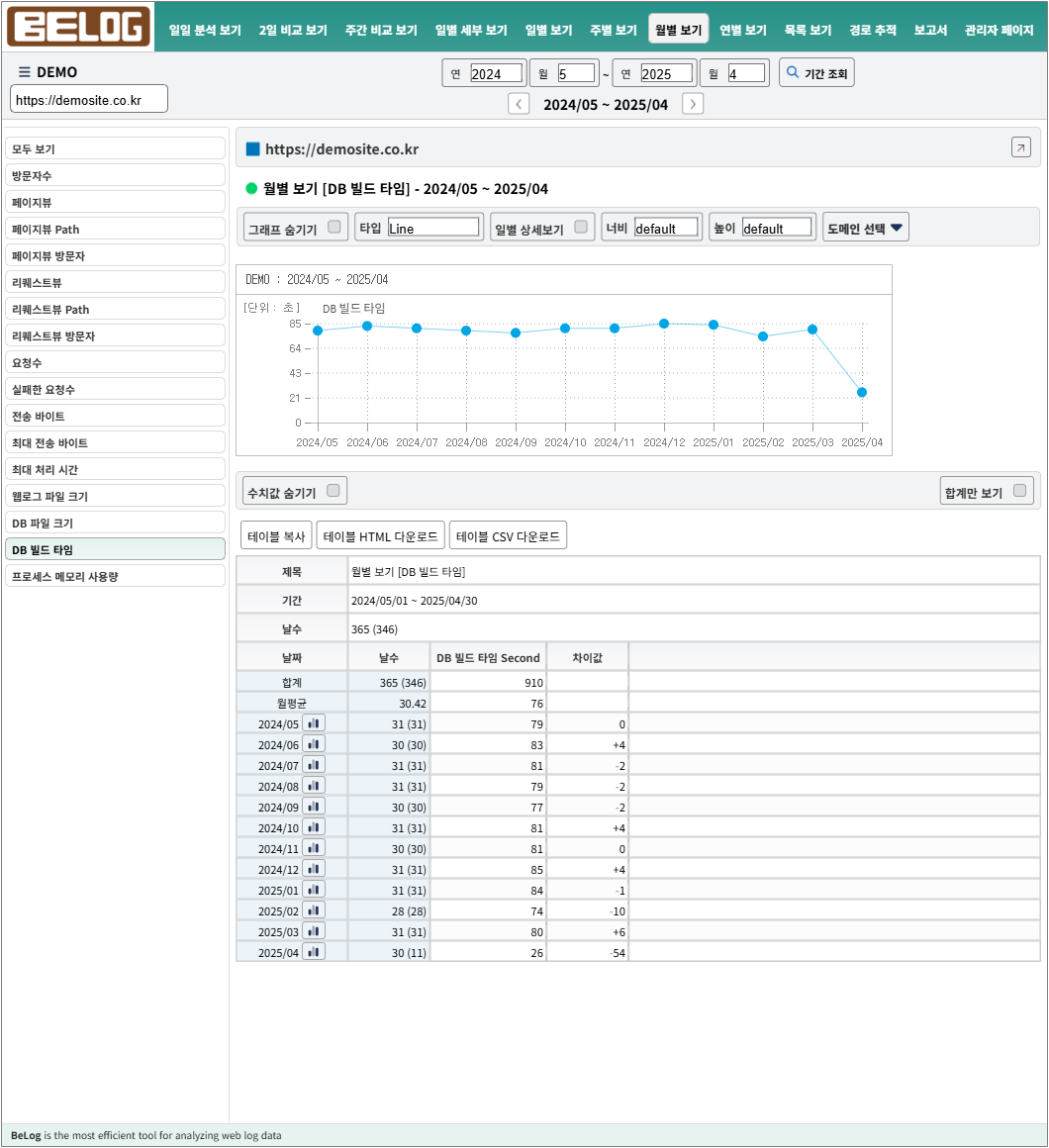
Task: Toggle the 수치값 숨기기 checkbox
Action: click(334, 491)
